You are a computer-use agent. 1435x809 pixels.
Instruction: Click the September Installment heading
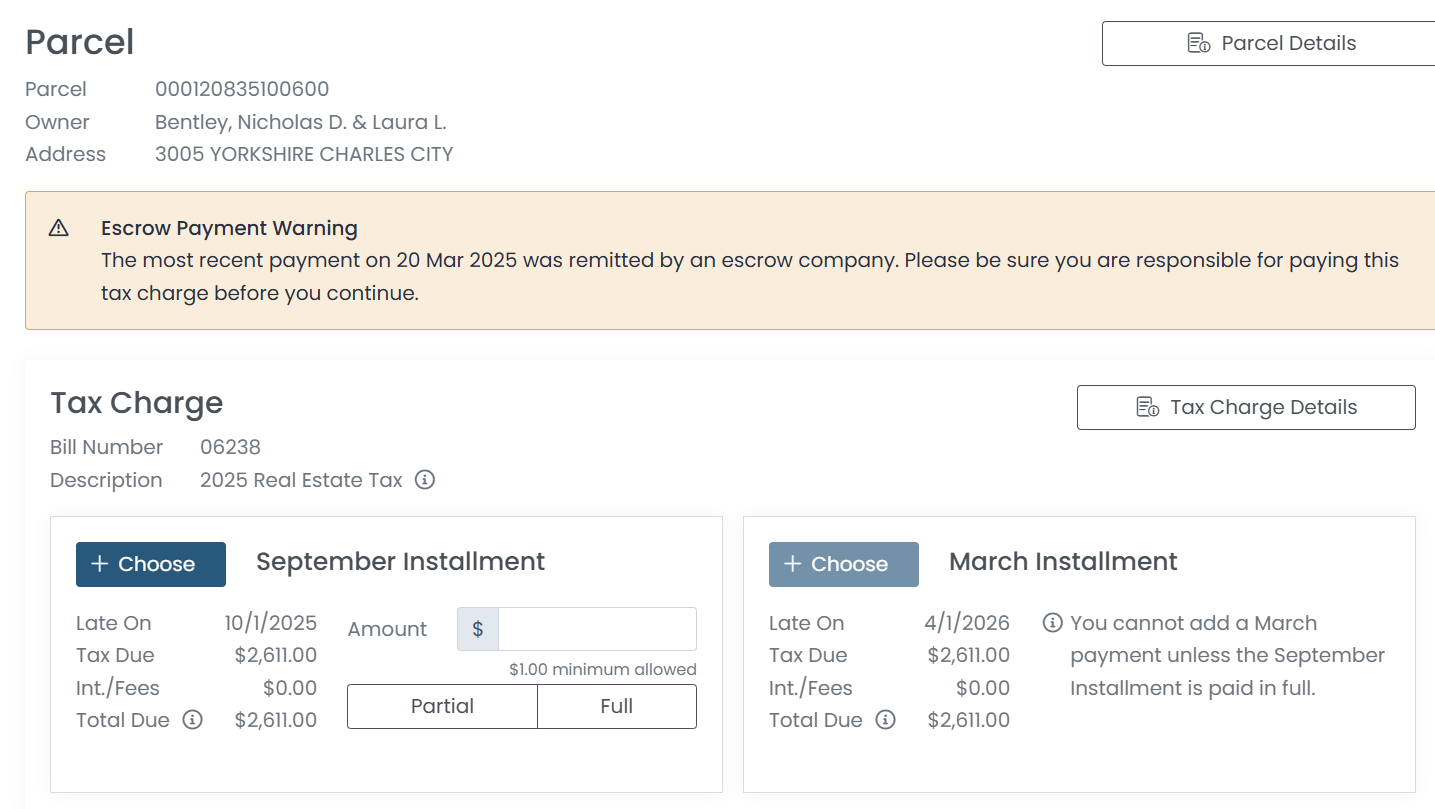pos(400,562)
